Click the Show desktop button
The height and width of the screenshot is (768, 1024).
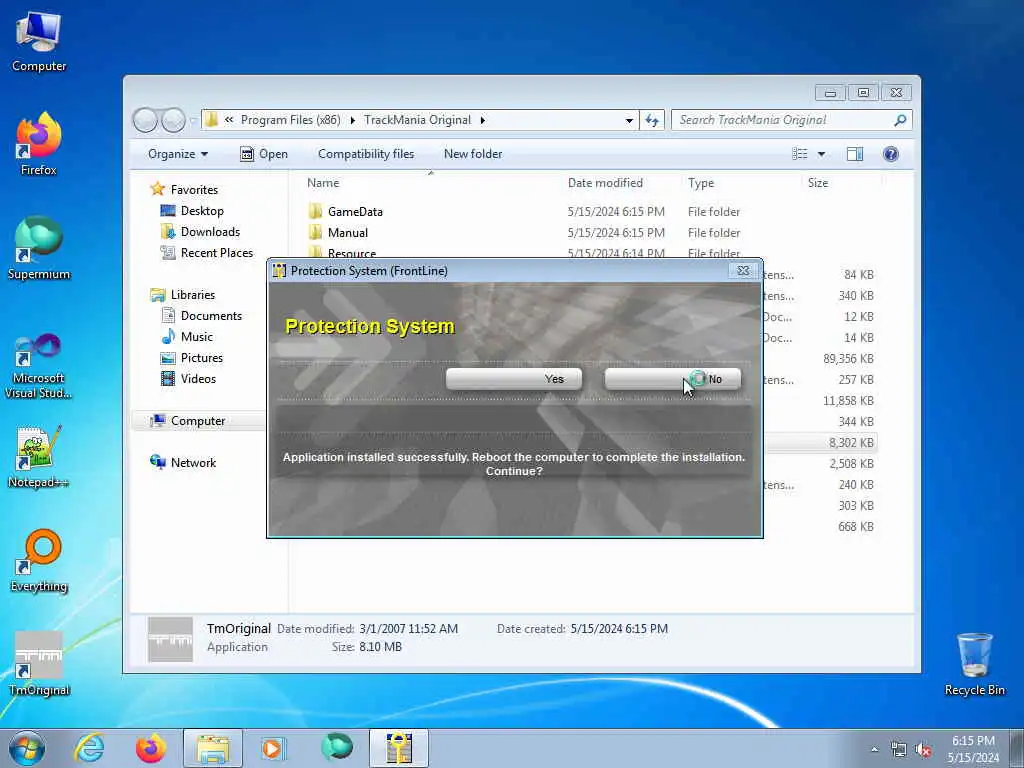click(x=1016, y=749)
